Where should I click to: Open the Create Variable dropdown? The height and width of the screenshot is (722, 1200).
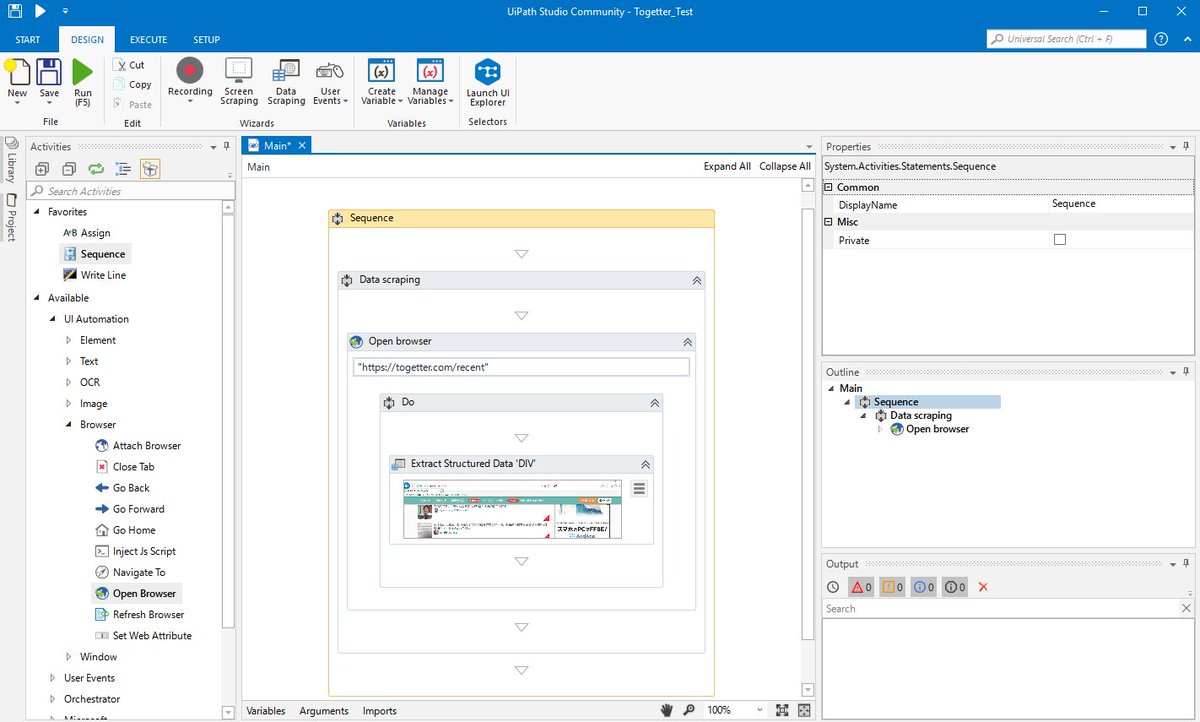381,81
